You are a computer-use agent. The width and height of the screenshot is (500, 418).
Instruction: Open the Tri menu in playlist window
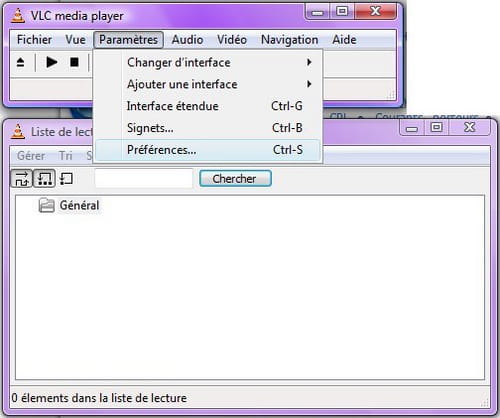click(x=66, y=156)
